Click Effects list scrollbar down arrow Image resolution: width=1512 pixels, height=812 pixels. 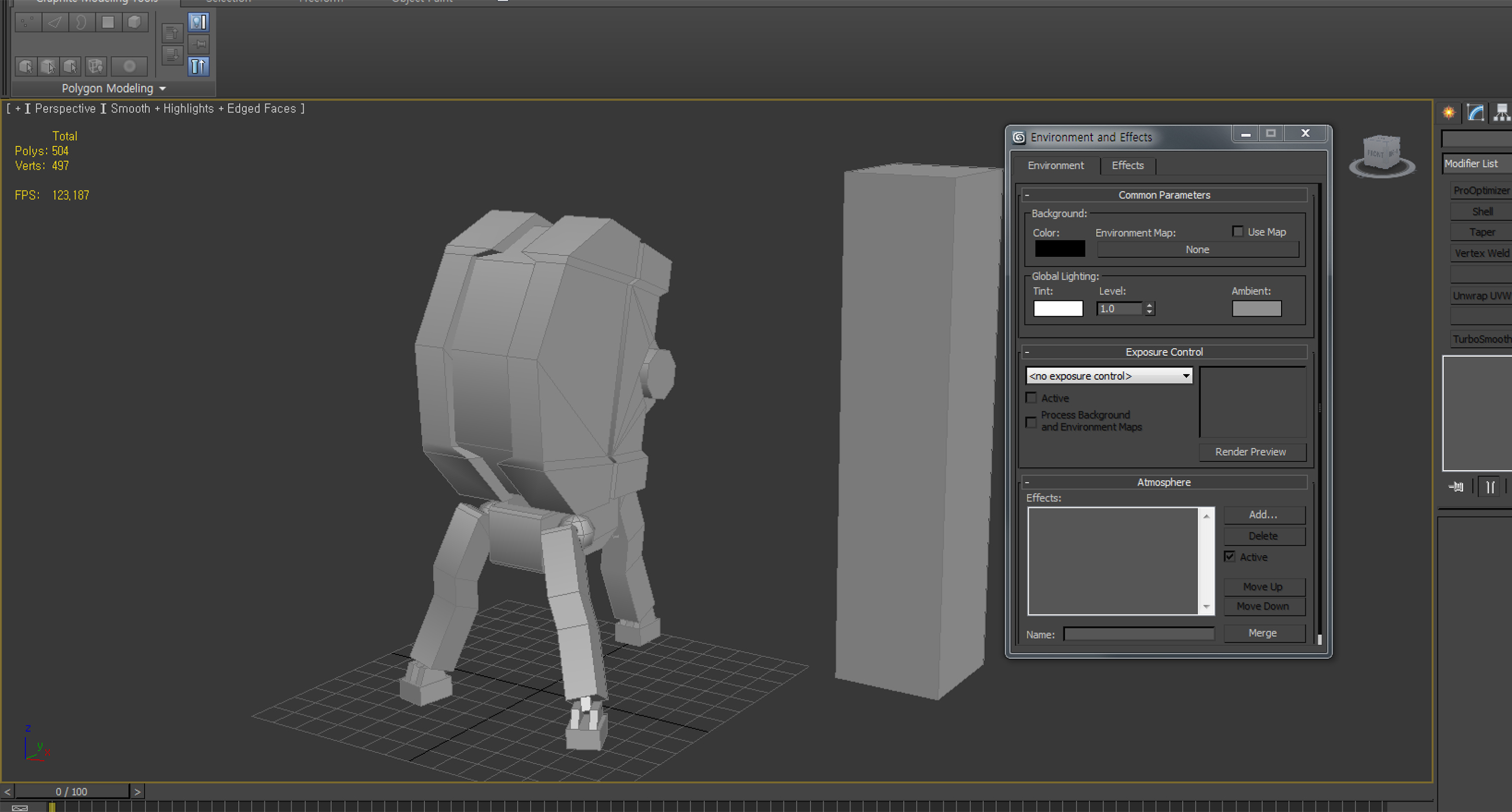click(x=1206, y=606)
